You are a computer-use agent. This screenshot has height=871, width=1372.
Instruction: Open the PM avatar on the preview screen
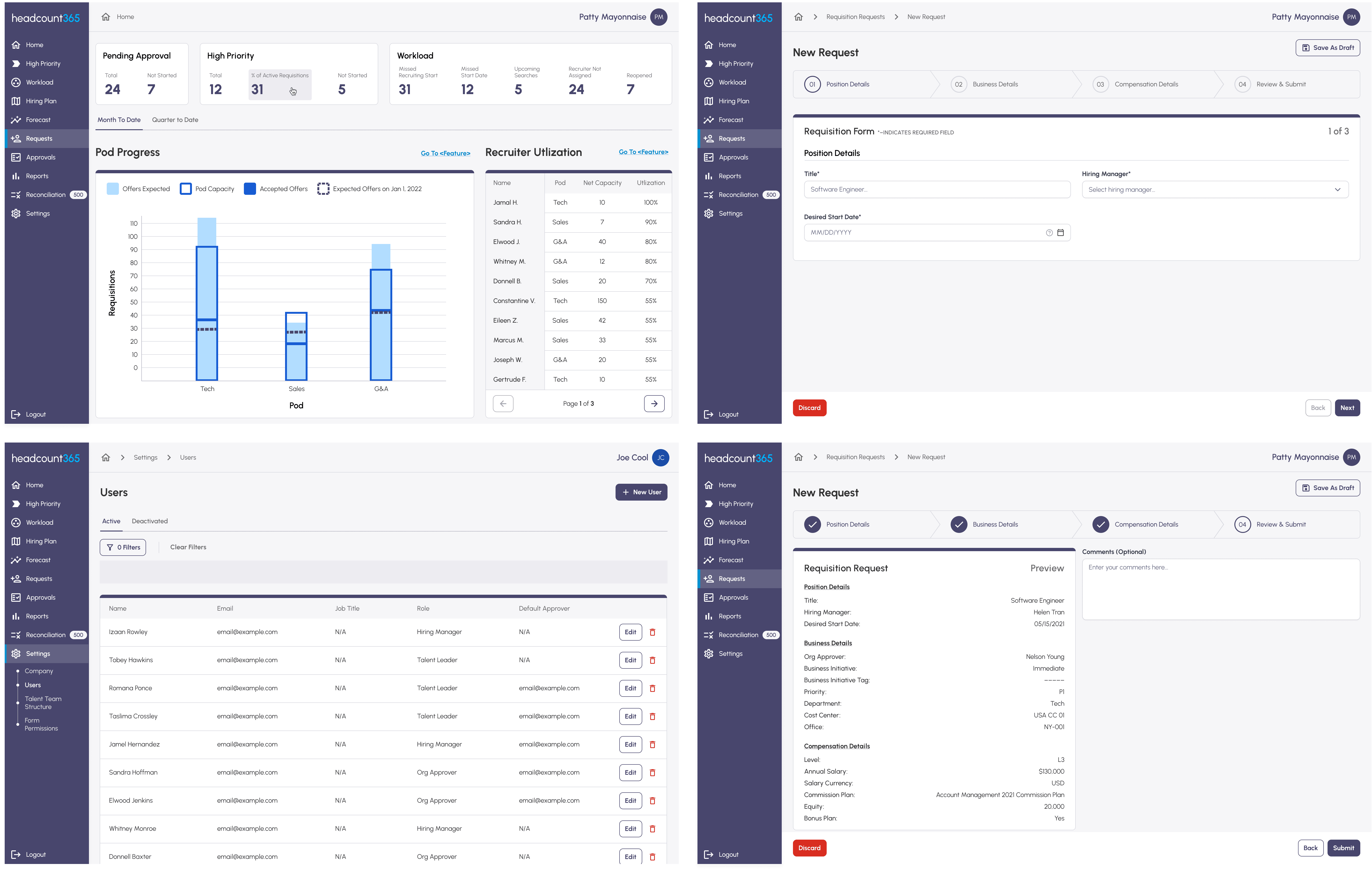point(1351,457)
